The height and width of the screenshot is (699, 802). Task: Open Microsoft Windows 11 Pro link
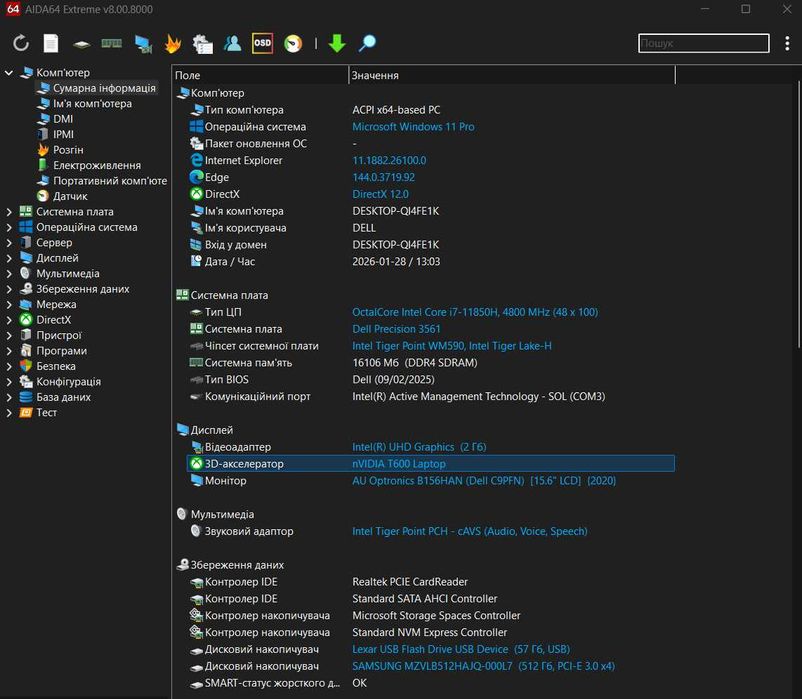pos(413,127)
